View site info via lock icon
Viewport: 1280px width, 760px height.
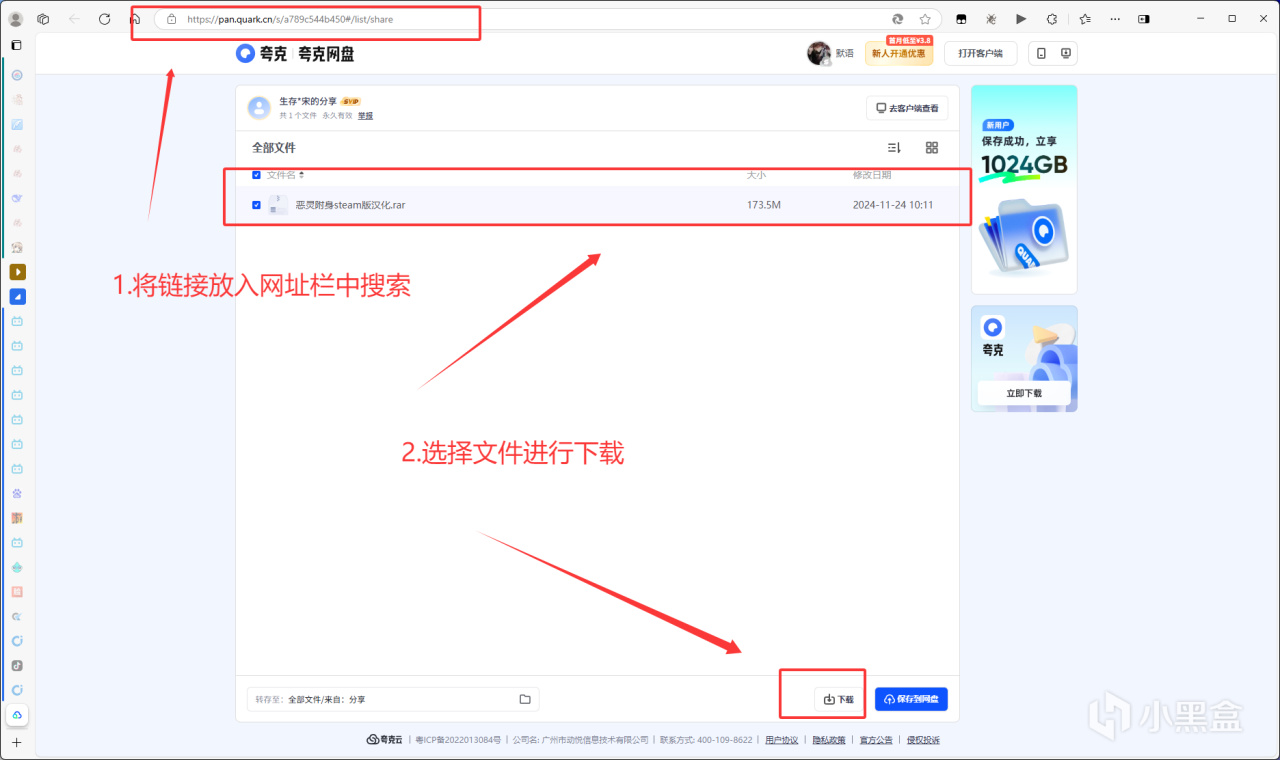(171, 19)
